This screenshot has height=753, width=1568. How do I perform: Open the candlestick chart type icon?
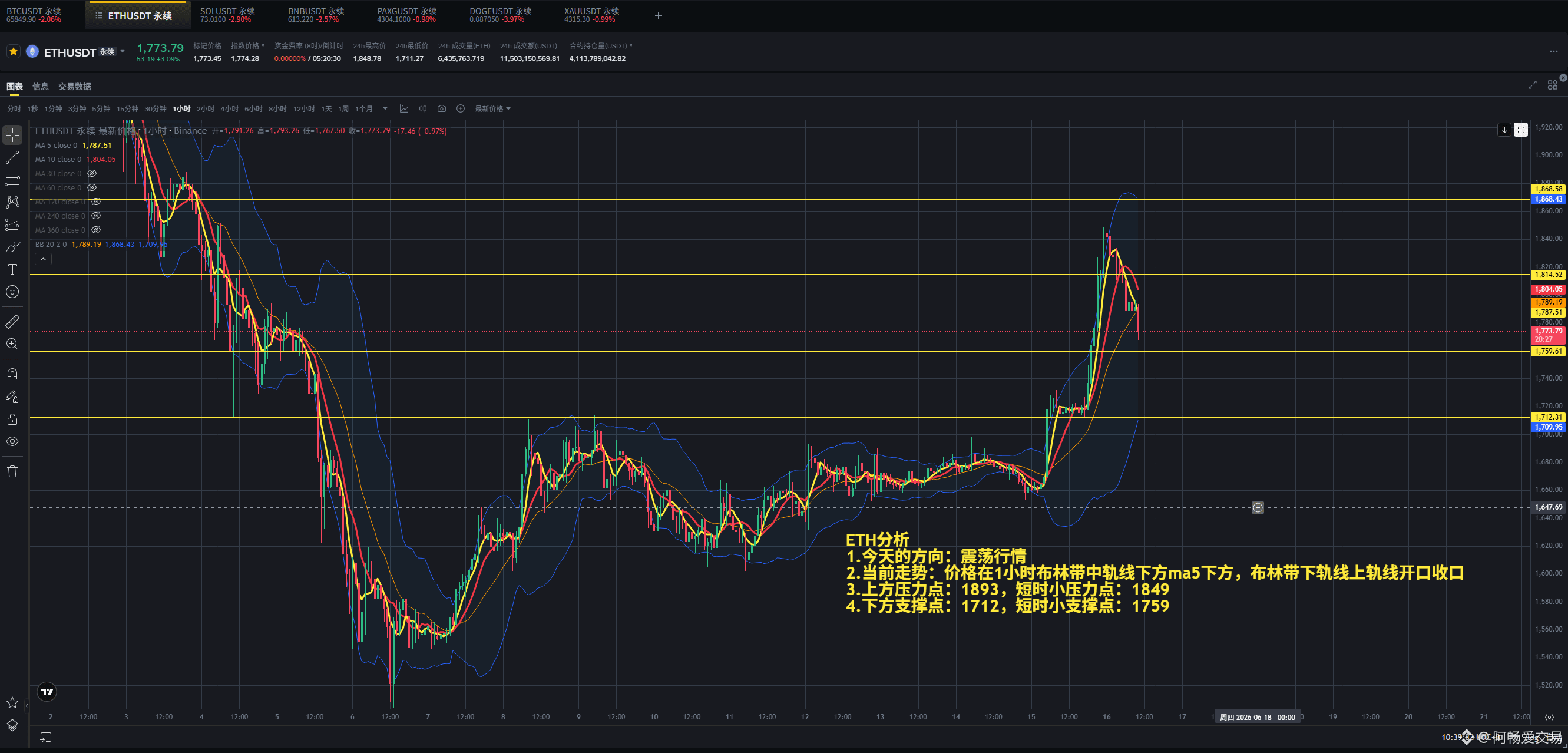(423, 108)
